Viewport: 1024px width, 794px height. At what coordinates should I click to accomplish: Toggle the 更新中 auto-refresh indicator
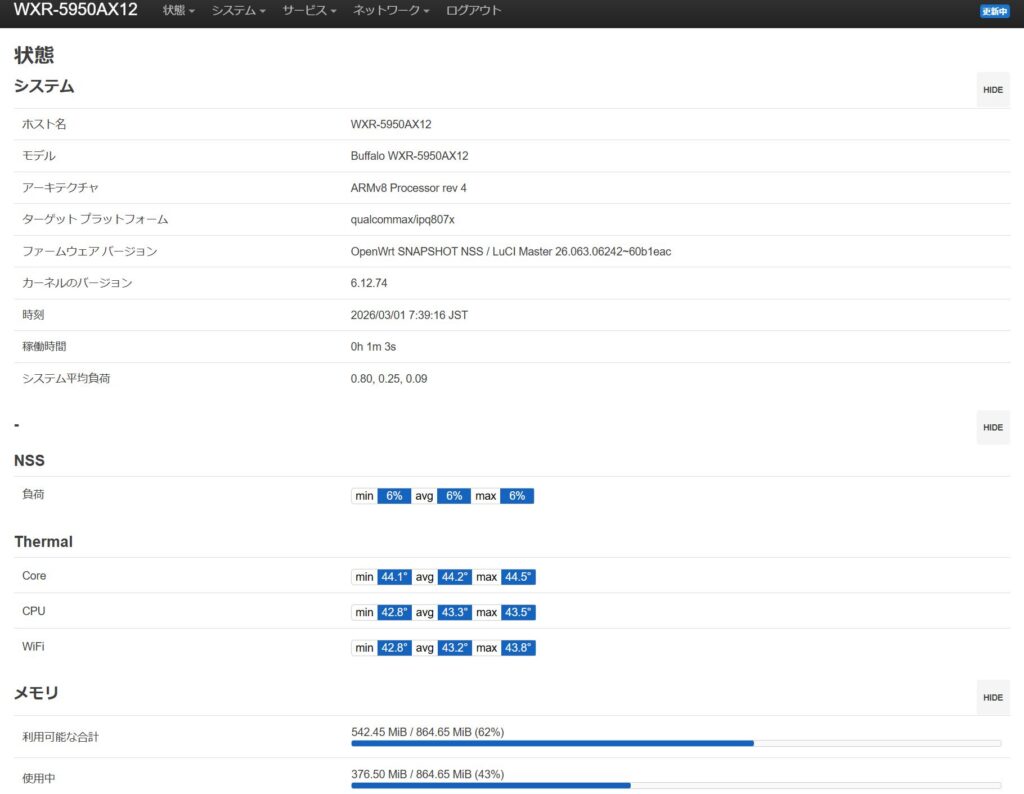(x=994, y=11)
